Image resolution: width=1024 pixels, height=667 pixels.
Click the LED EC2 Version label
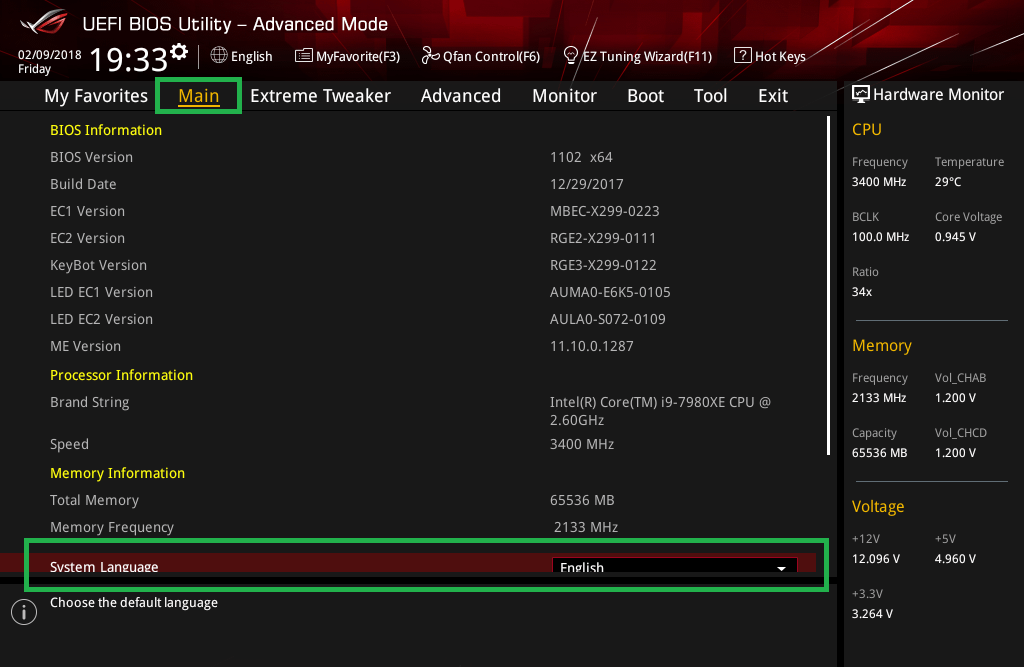point(102,319)
